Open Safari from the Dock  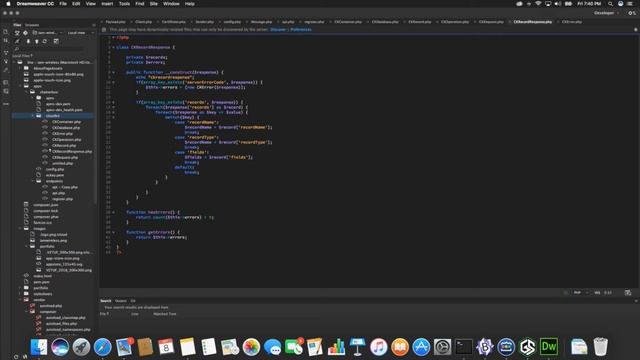(x=102, y=347)
